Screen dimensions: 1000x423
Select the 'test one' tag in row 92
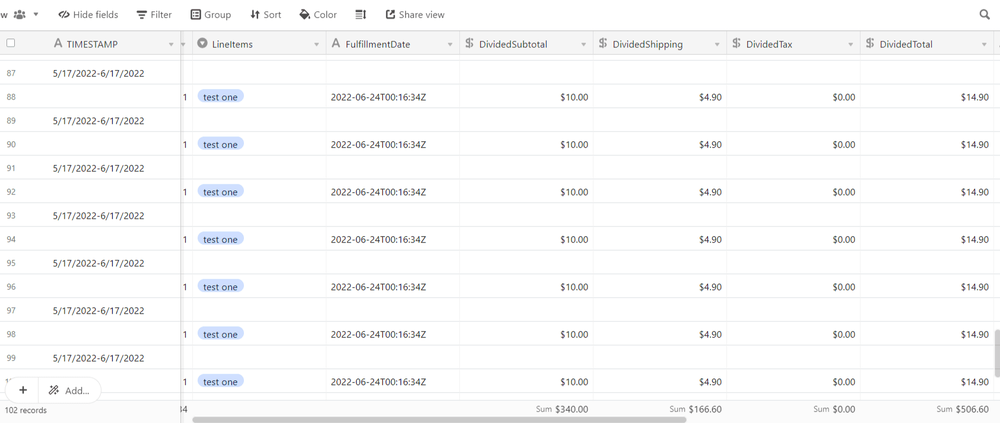(x=221, y=191)
